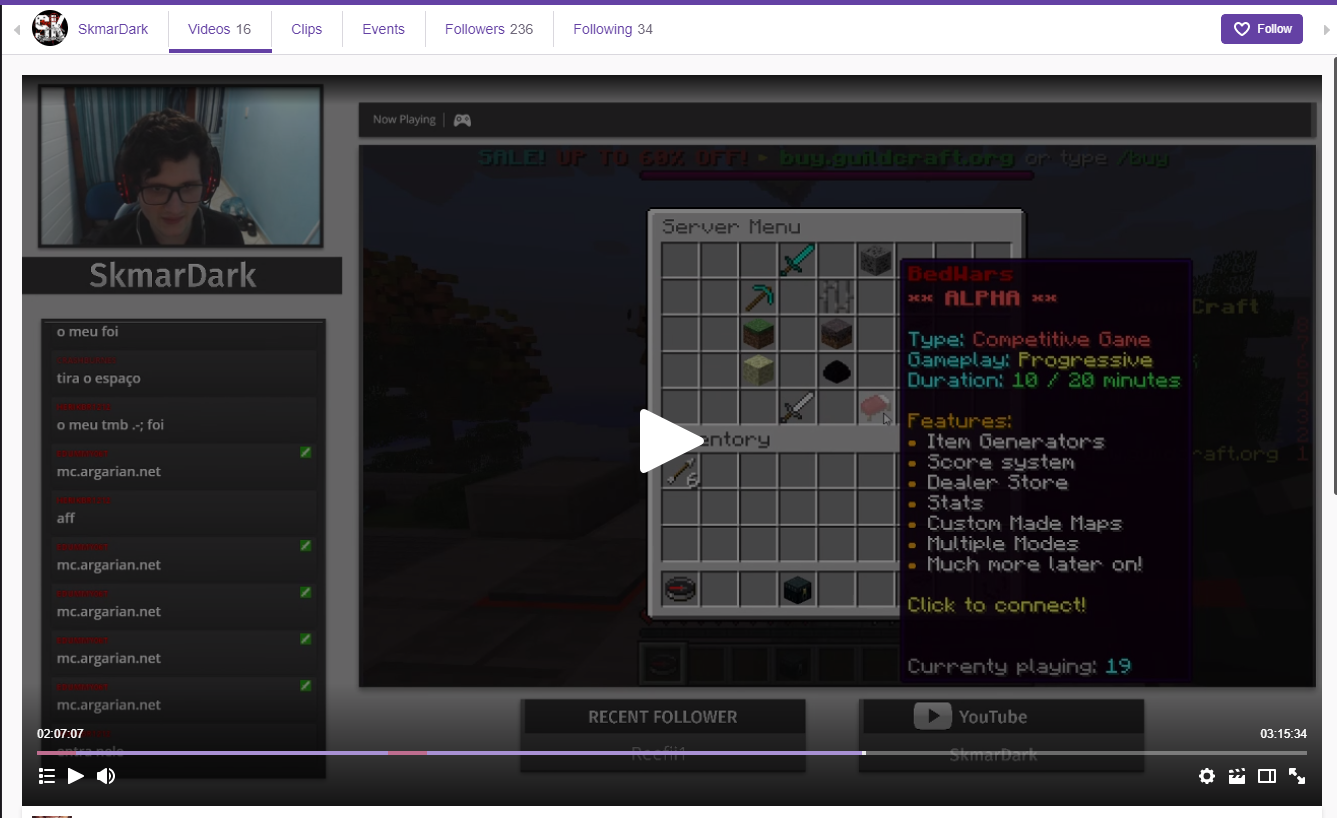Click the diamond sword in Server Menu

click(798, 261)
